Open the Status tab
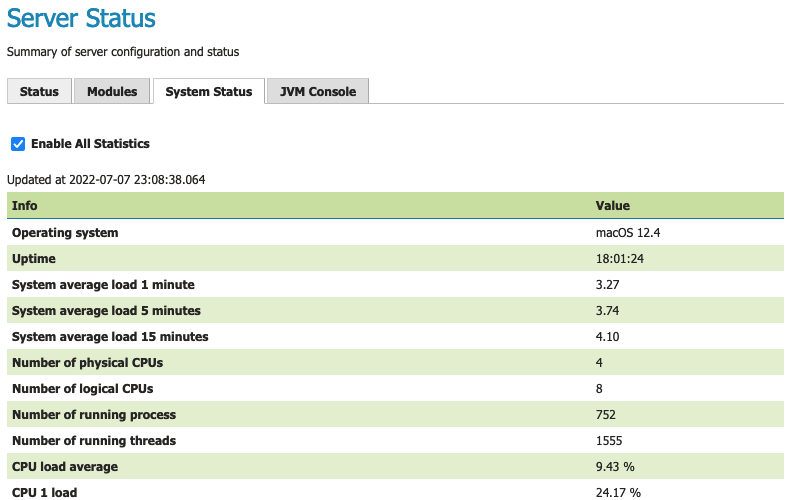 point(39,91)
